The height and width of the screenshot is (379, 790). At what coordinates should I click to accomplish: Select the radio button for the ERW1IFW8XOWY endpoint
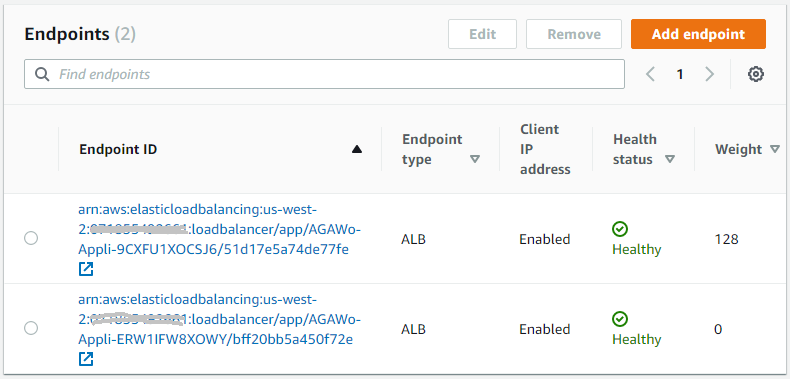click(31, 329)
